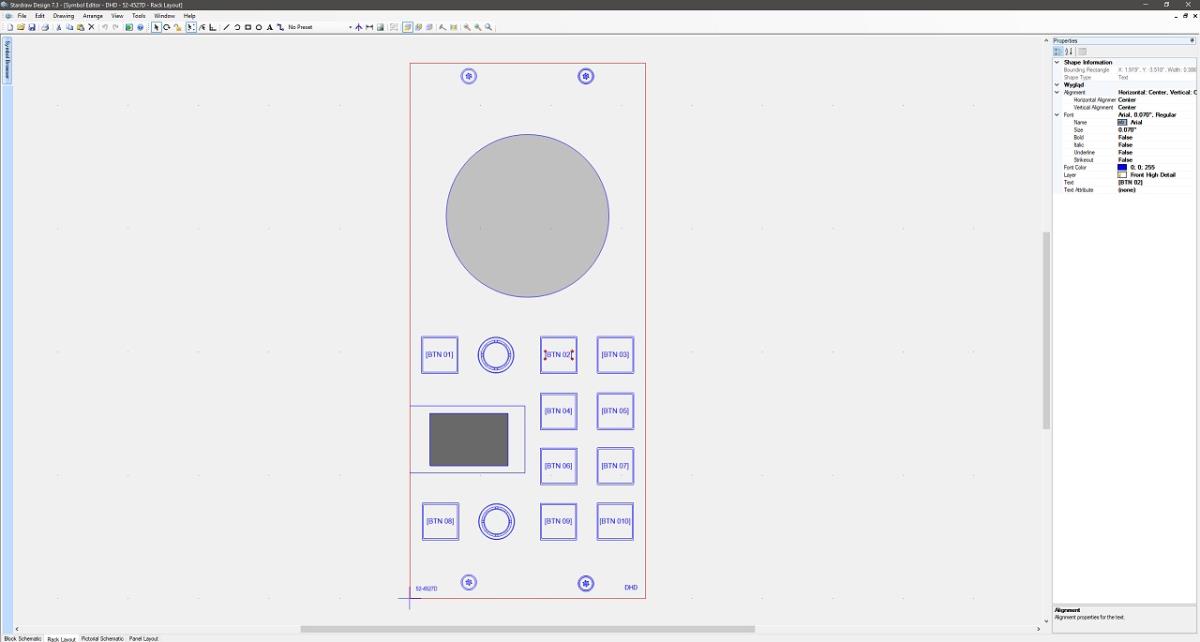The width and height of the screenshot is (1200, 642).
Task: Select the BTN 05 button shape
Action: [615, 411]
